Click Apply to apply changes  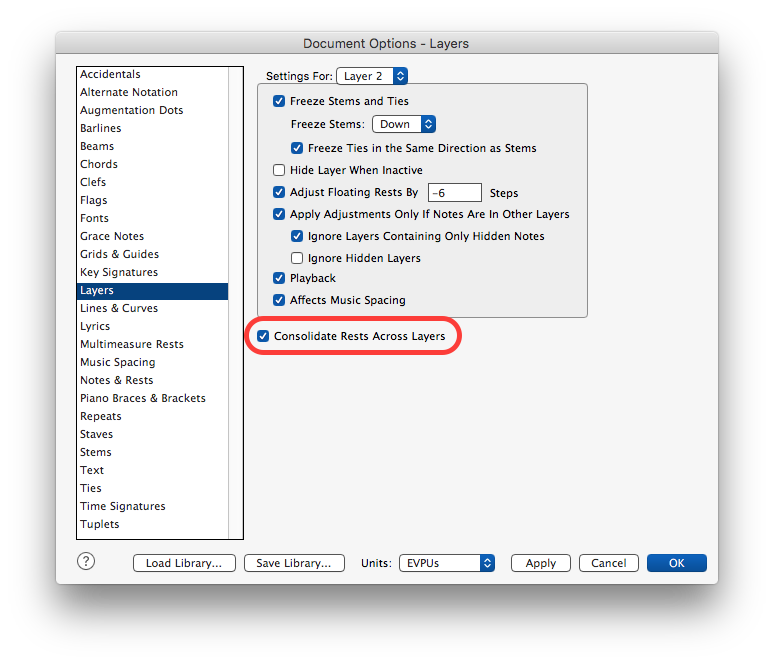(x=540, y=563)
